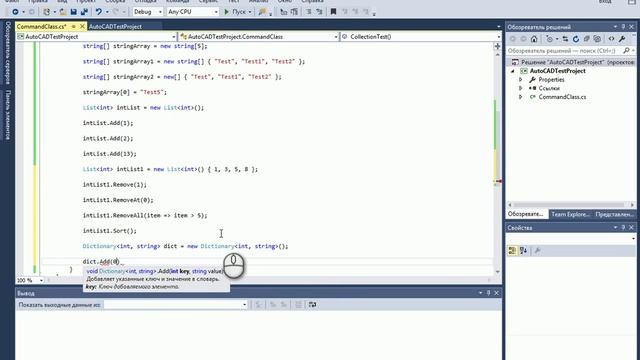Viewport: 640px width, 360px height.
Task: Toggle word wrap icon in Вывод panel
Action: pyautogui.click(x=312, y=305)
